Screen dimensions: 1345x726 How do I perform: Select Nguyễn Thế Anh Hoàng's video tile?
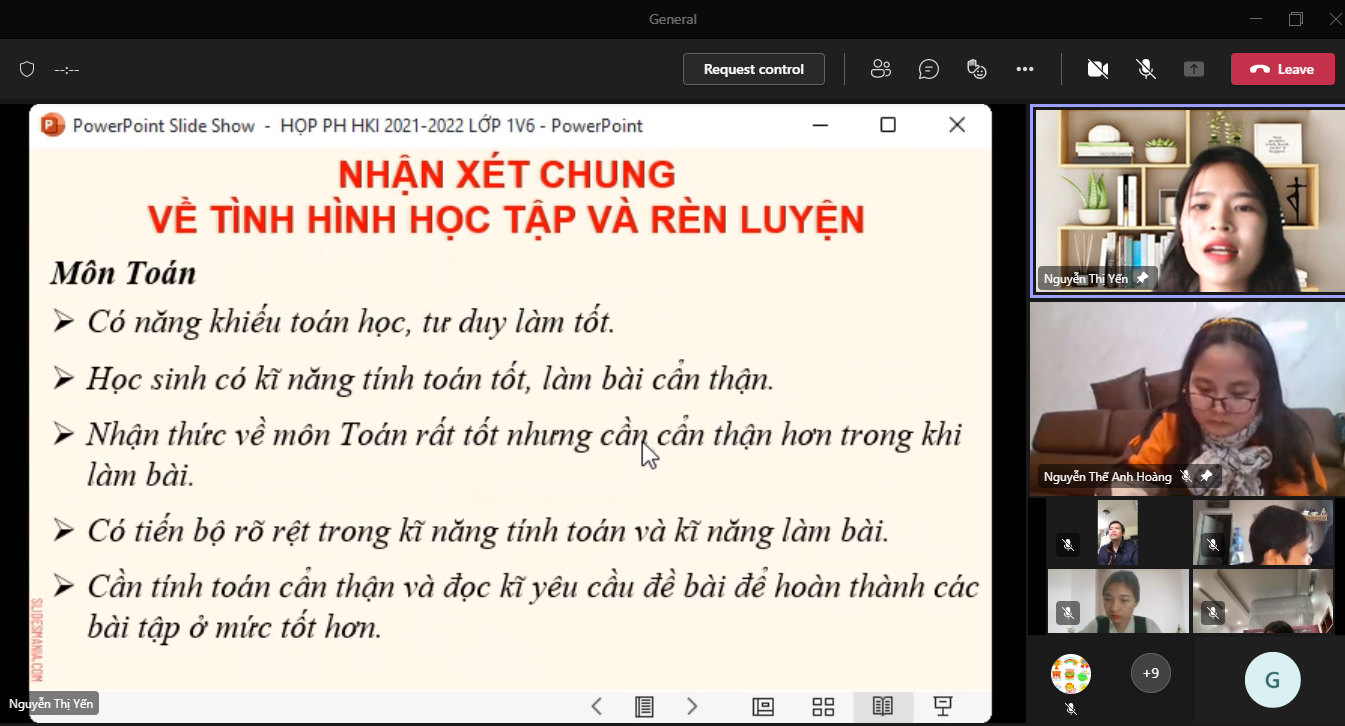[1187, 398]
